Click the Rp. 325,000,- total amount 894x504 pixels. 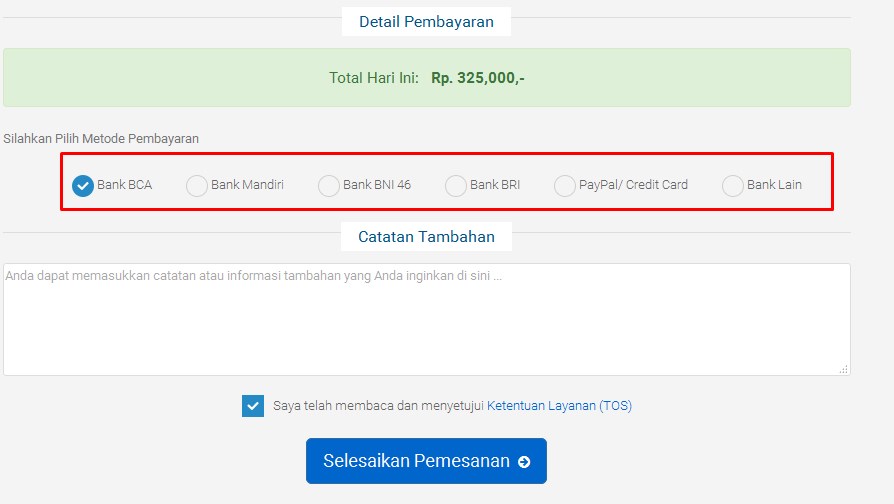coord(478,78)
